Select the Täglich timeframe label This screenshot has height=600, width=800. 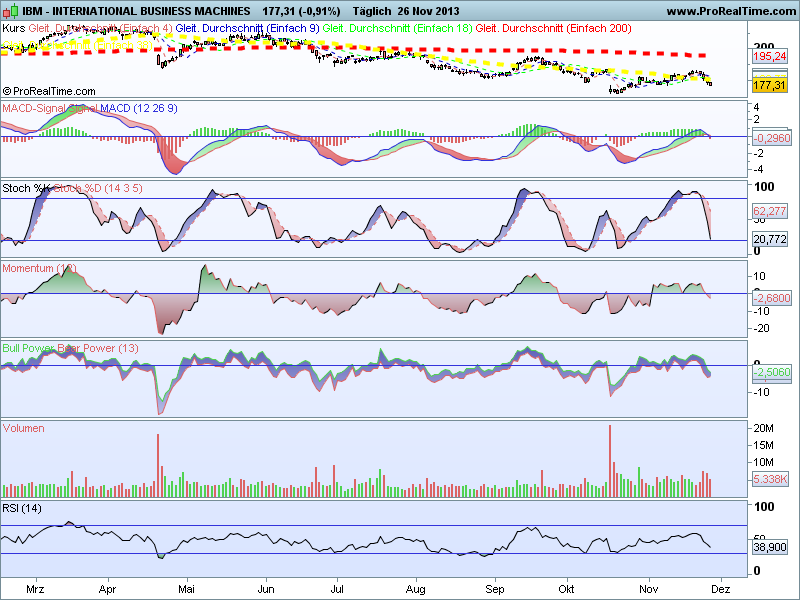click(x=371, y=11)
